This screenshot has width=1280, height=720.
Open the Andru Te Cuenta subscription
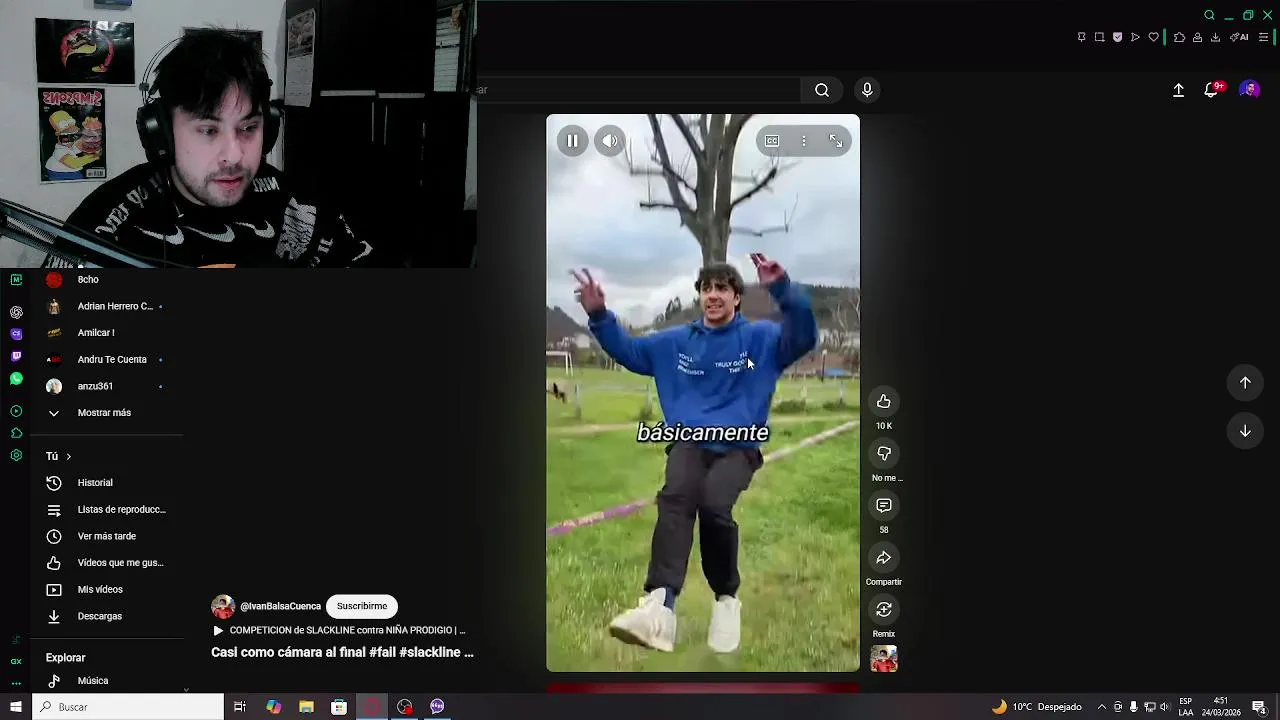(x=105, y=360)
